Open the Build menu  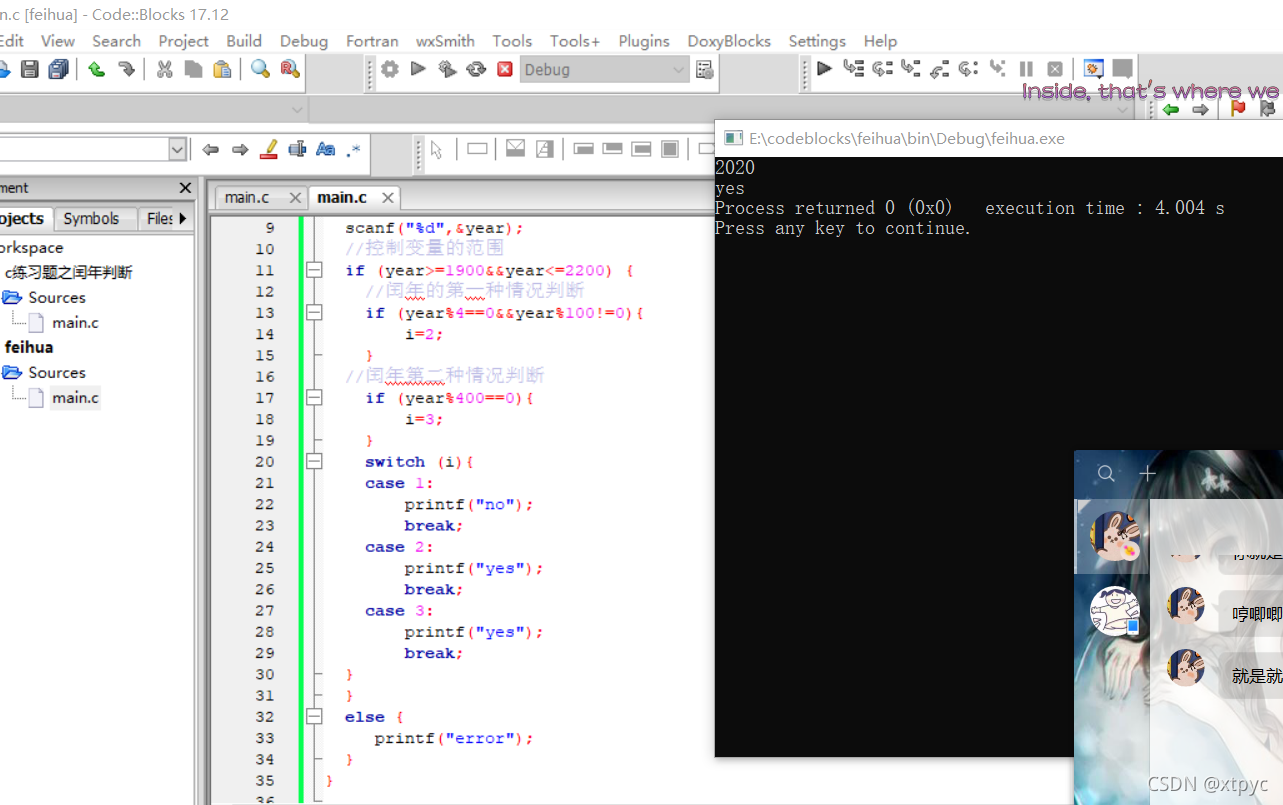pos(244,41)
